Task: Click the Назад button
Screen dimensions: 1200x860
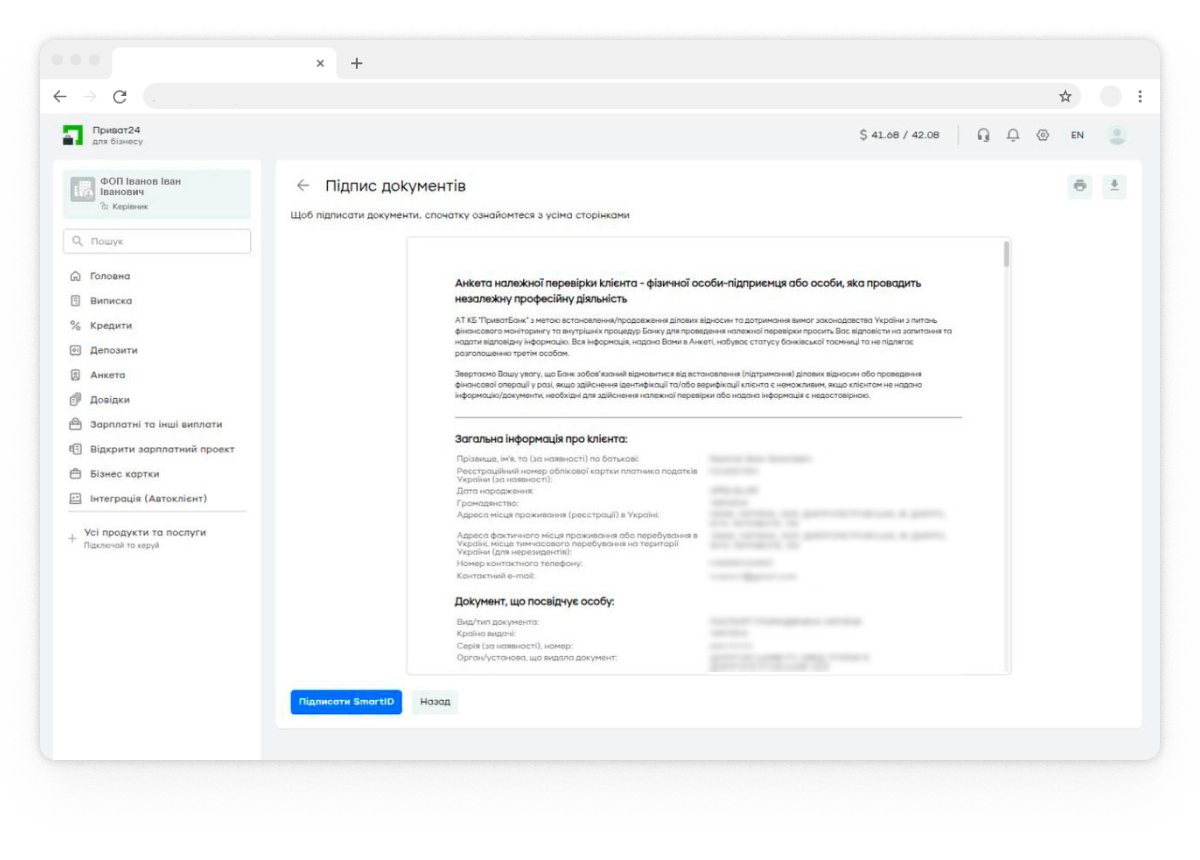Action: pyautogui.click(x=435, y=702)
